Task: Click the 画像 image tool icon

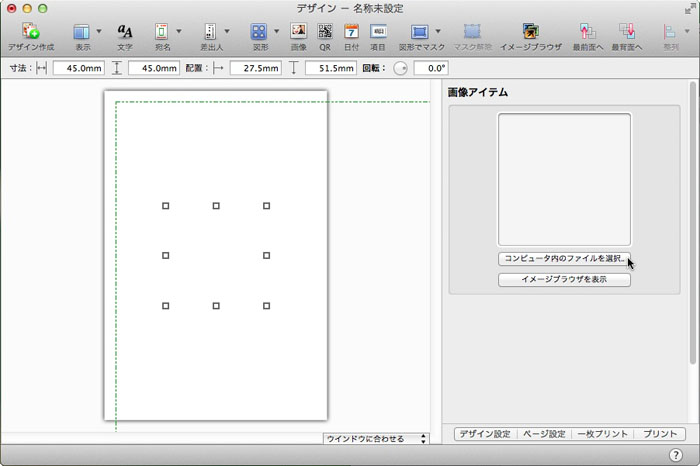Action: [298, 32]
